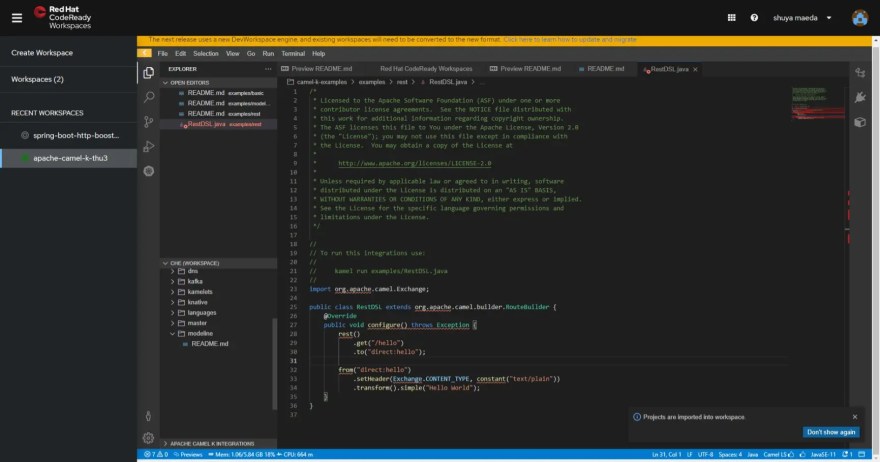Switch to the plain README.md editor tab

[x=604, y=69]
